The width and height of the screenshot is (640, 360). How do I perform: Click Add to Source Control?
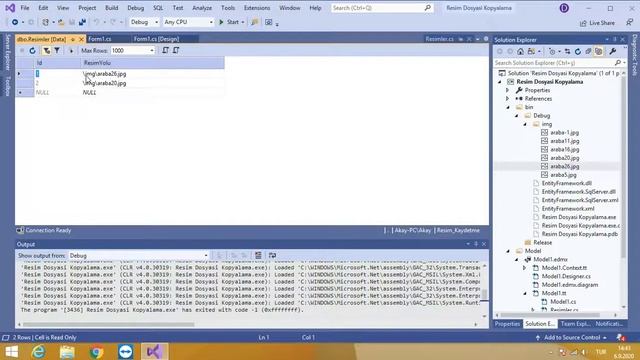pos(571,338)
